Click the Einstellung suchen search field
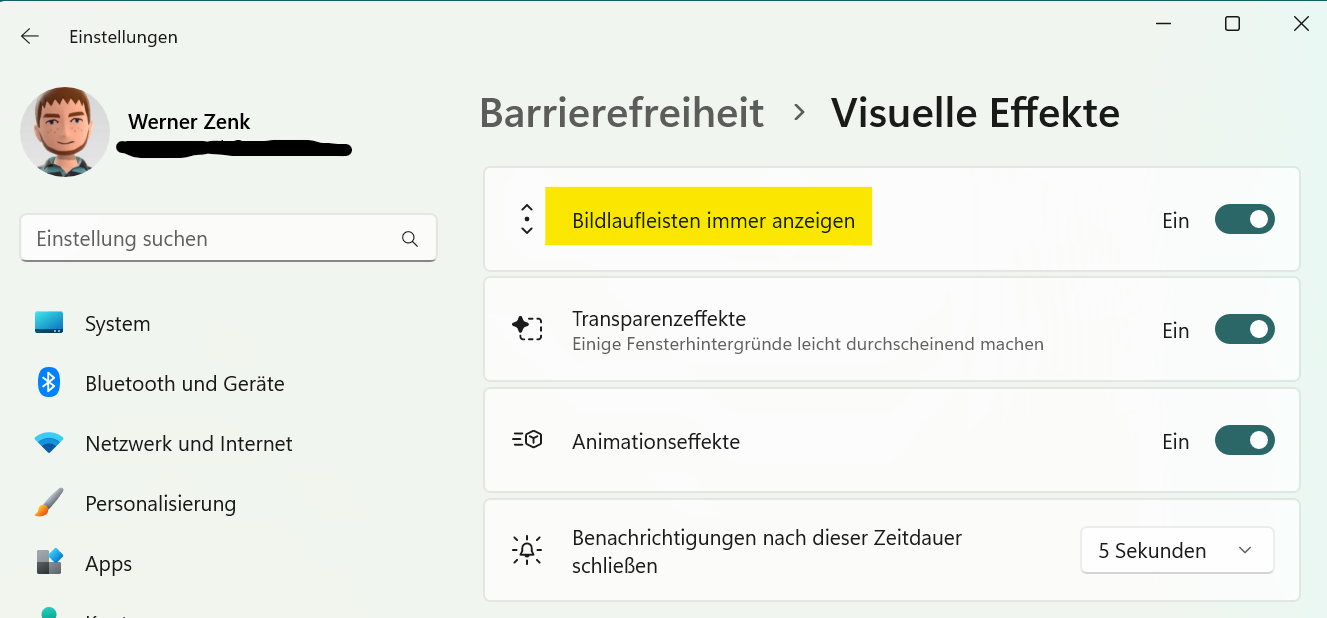This screenshot has width=1327, height=618. point(210,239)
